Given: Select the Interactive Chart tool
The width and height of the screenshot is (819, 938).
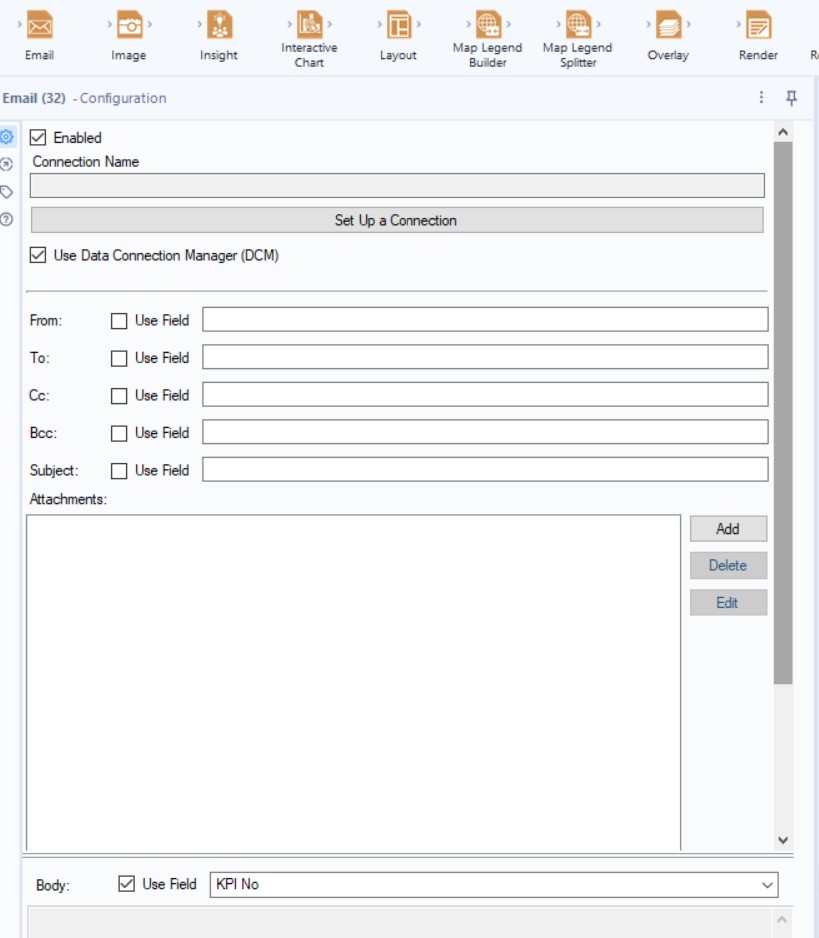Looking at the screenshot, I should click(307, 25).
